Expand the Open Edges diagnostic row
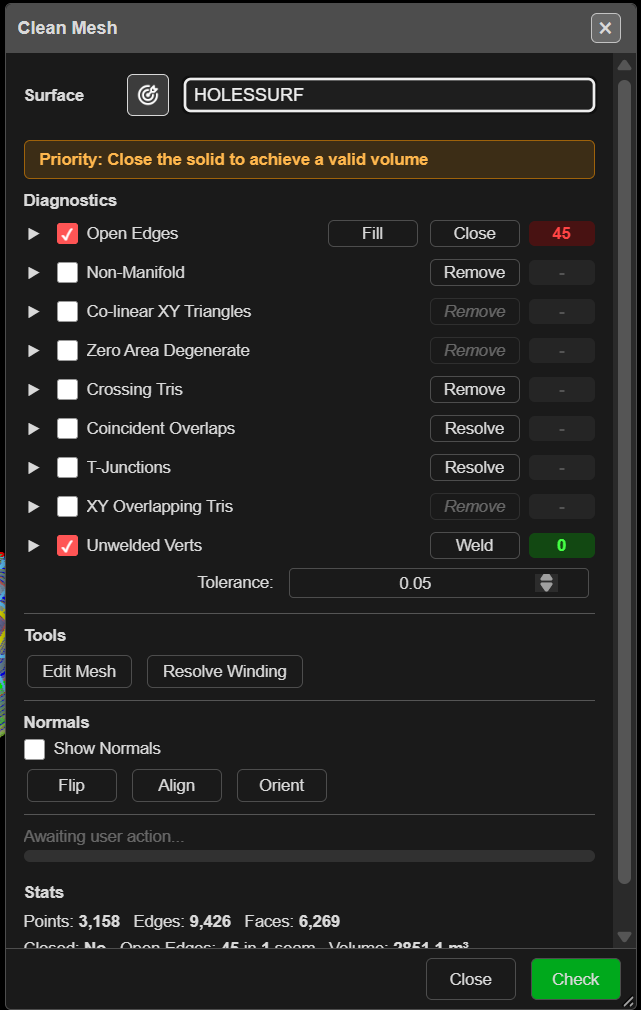This screenshot has height=1010, width=641. click(33, 234)
